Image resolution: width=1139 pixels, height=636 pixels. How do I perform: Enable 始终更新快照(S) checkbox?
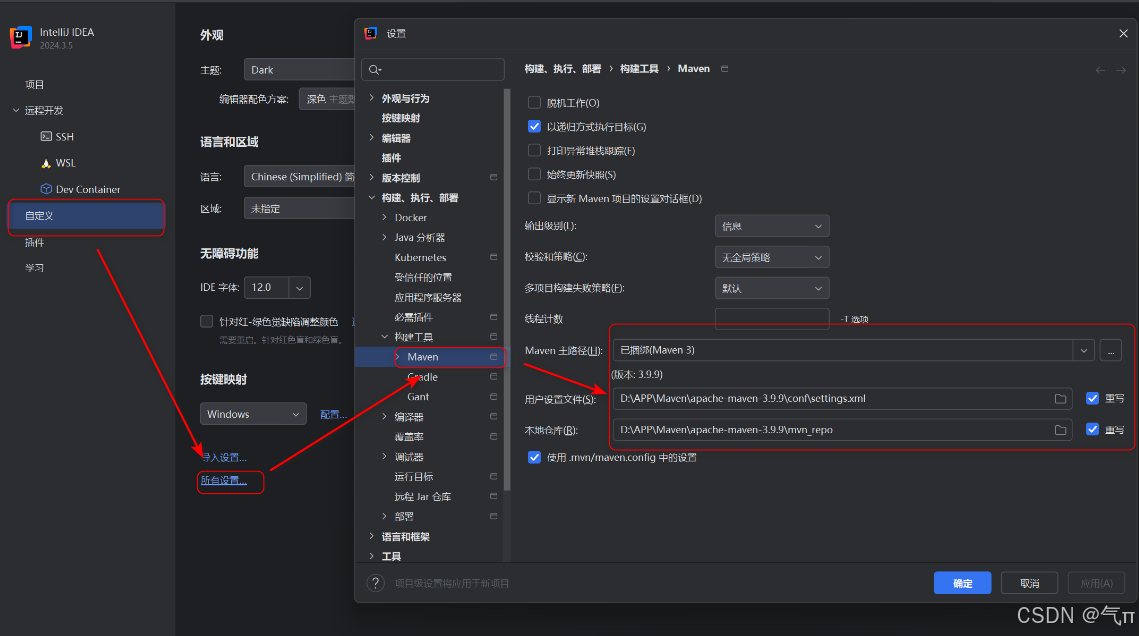535,174
